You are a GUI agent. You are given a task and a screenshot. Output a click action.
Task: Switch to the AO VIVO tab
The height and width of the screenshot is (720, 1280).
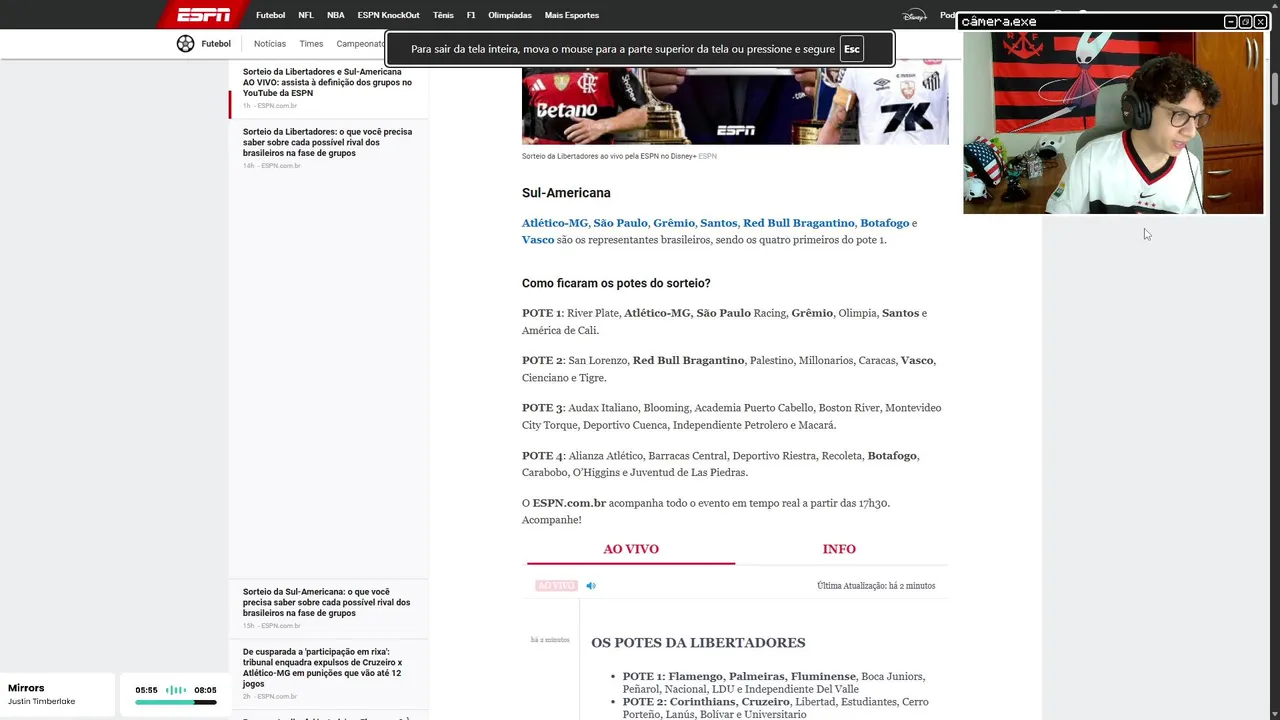(x=631, y=549)
